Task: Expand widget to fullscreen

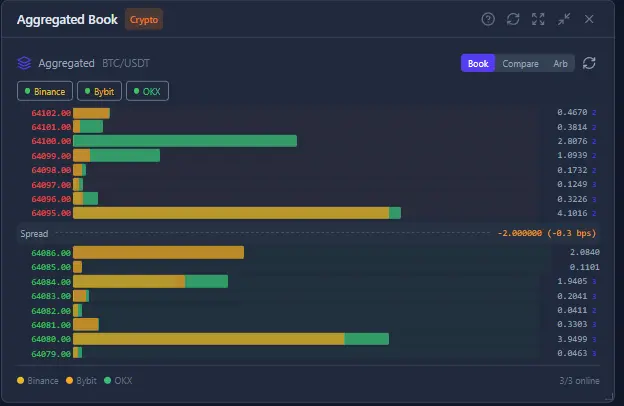Action: point(538,19)
